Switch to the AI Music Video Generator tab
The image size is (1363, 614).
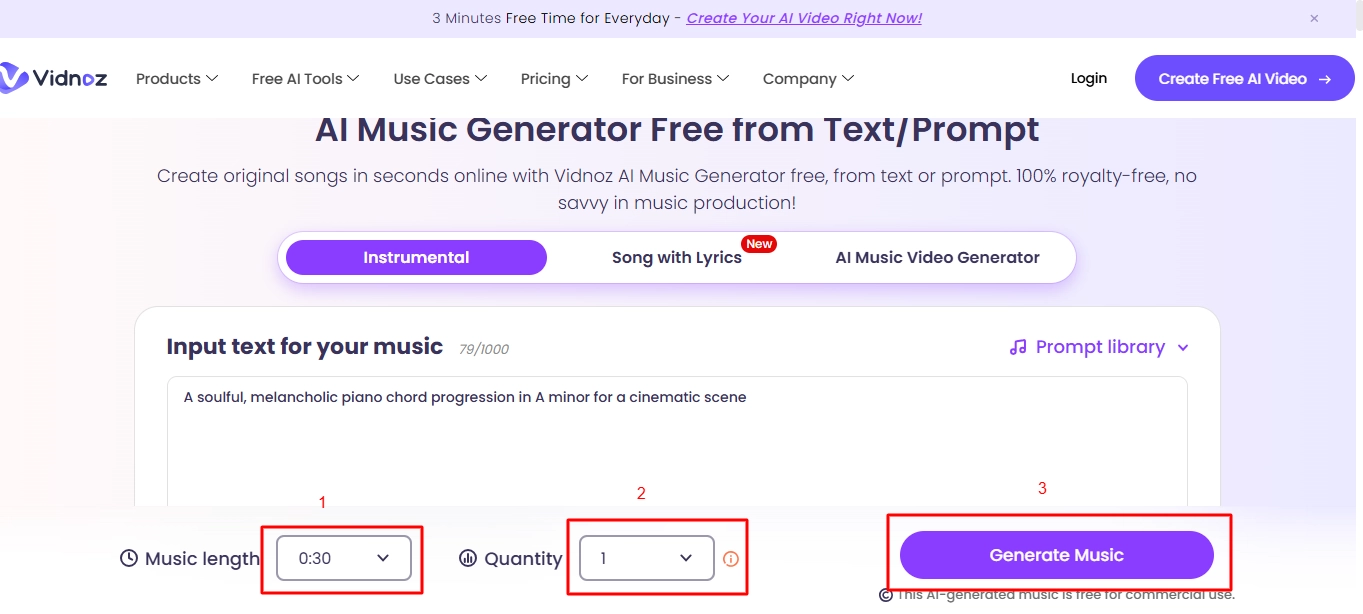[x=936, y=257]
